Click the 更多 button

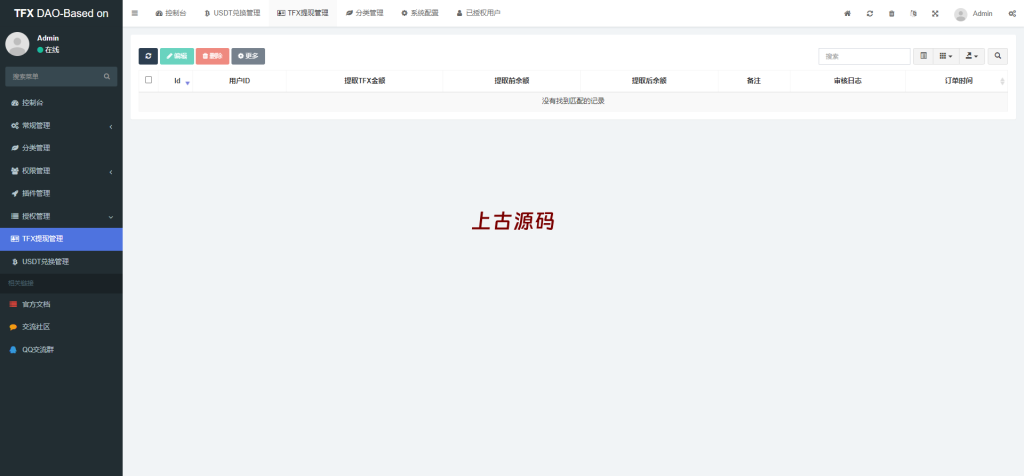click(x=248, y=56)
